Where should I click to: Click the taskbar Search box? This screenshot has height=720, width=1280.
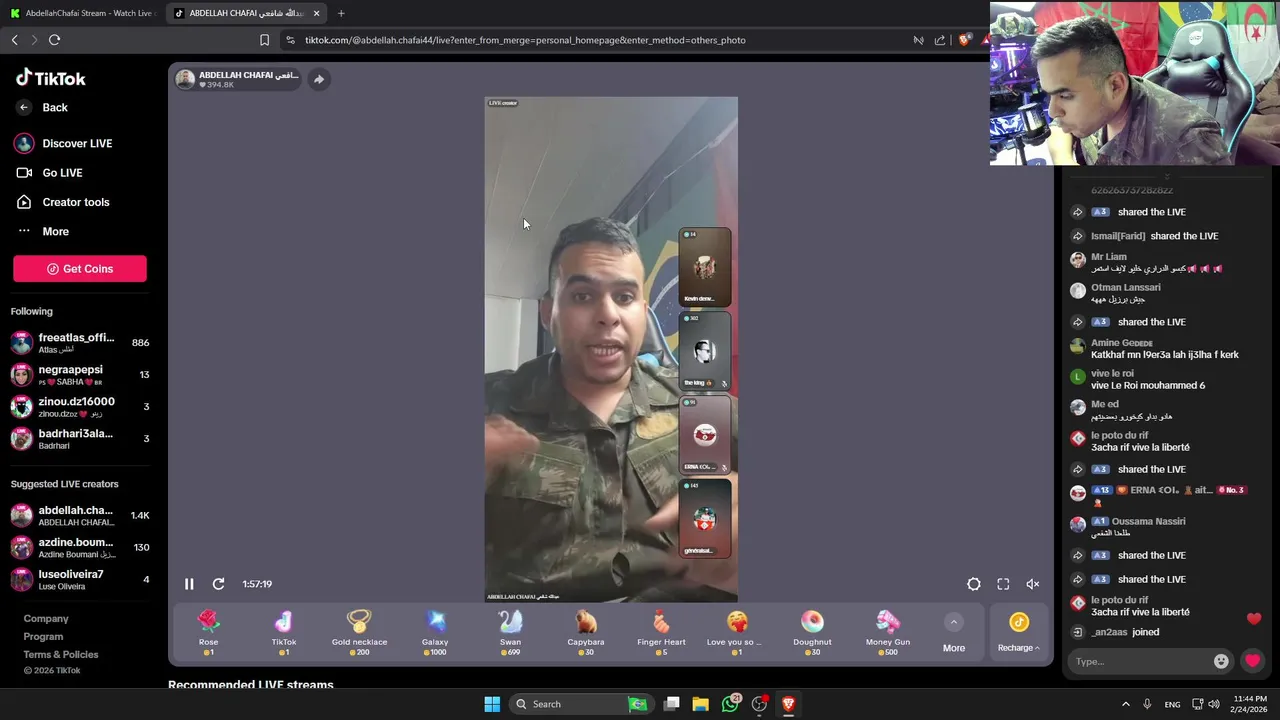click(x=580, y=704)
